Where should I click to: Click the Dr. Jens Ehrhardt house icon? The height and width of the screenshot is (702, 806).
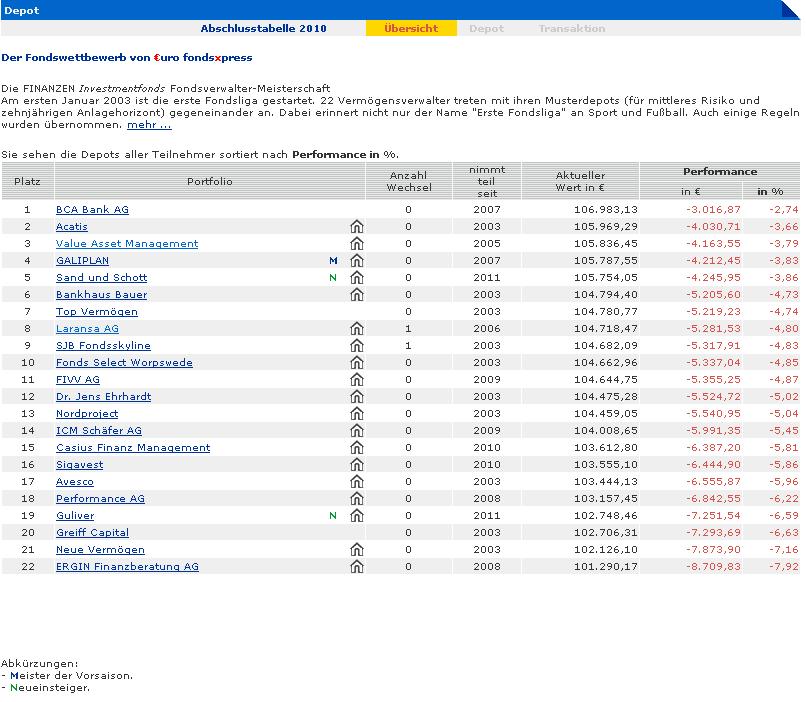pos(356,397)
